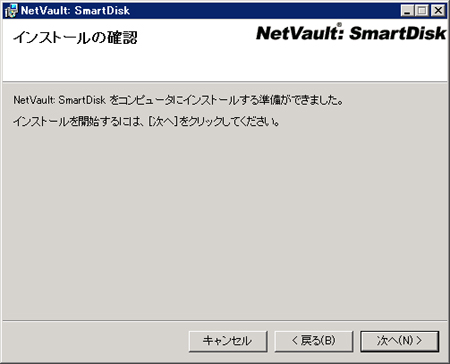Close the NetVault: SmartDisk installer window
Image resolution: width=450 pixels, height=364 pixels.
pyautogui.click(x=438, y=11)
